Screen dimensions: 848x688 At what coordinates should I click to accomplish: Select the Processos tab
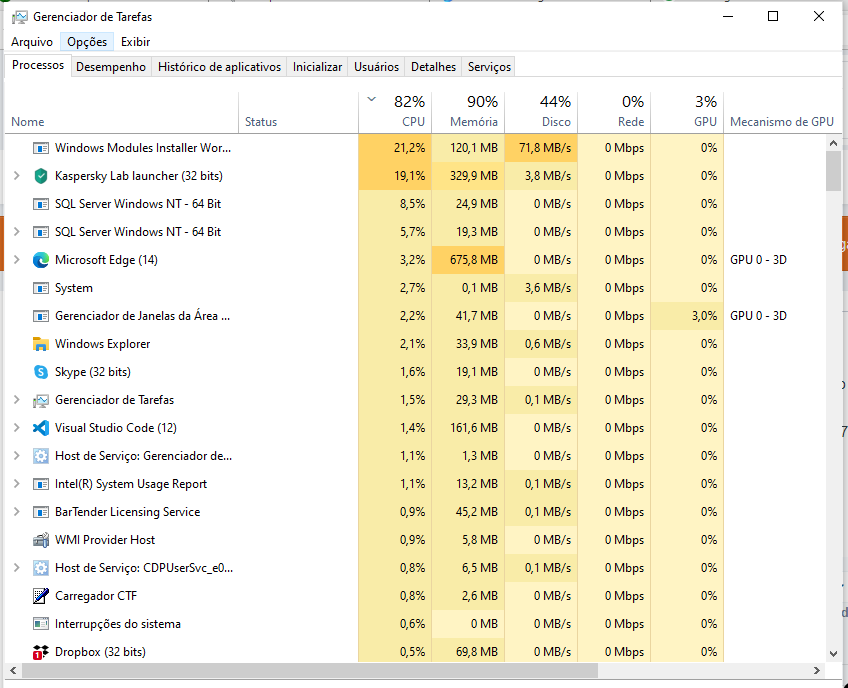point(38,65)
